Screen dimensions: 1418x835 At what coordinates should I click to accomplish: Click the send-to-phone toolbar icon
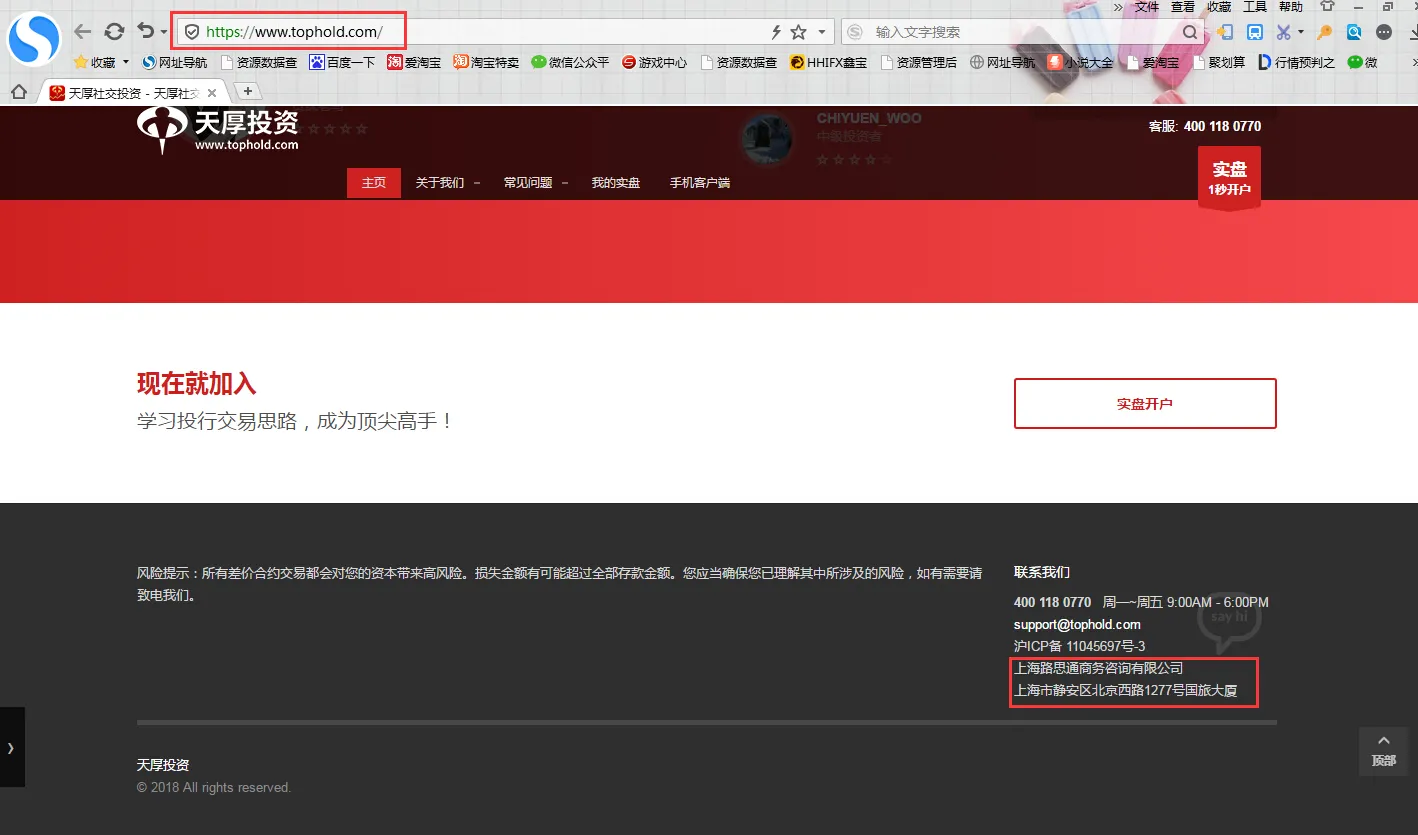coord(1224,32)
